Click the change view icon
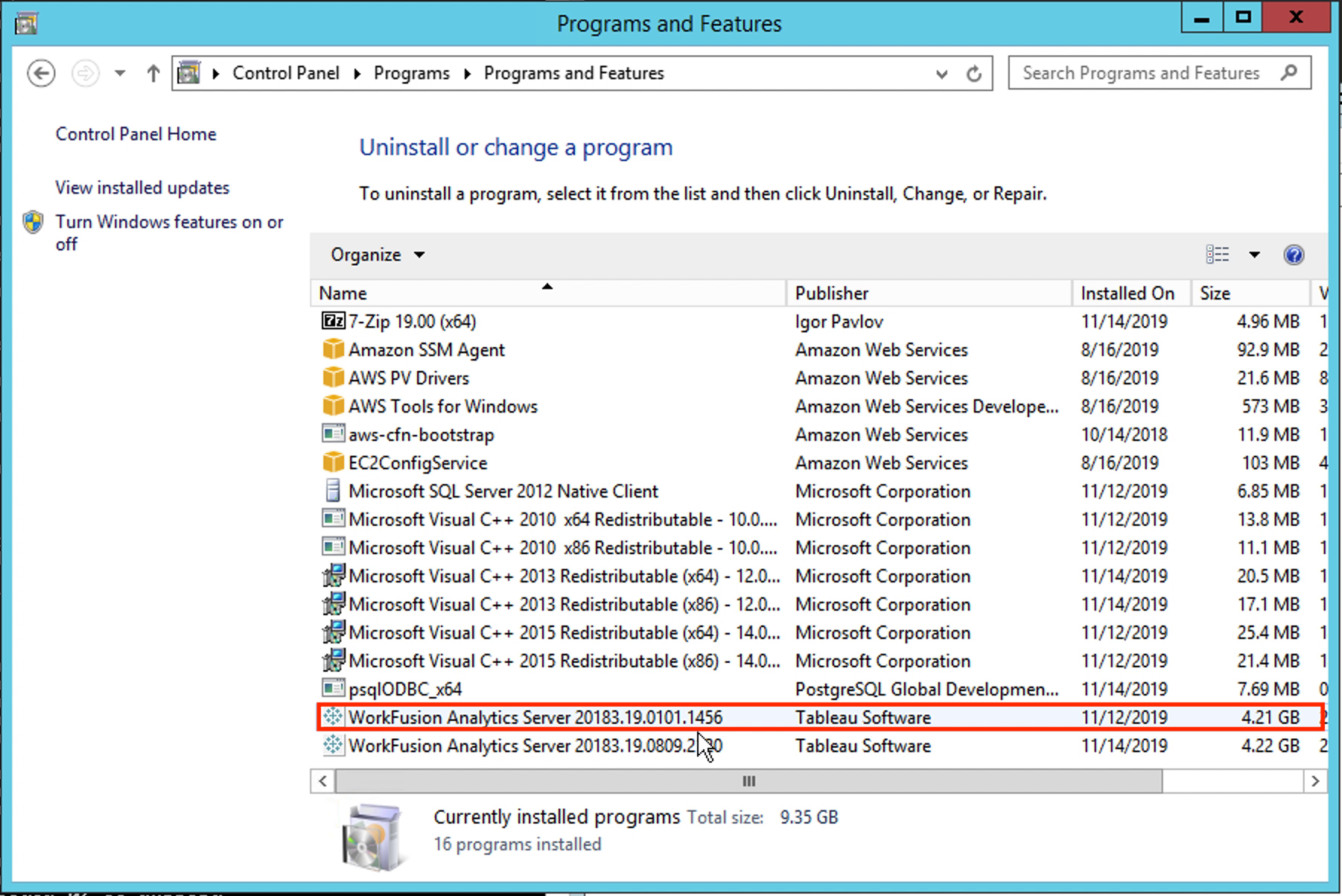 coord(1218,255)
